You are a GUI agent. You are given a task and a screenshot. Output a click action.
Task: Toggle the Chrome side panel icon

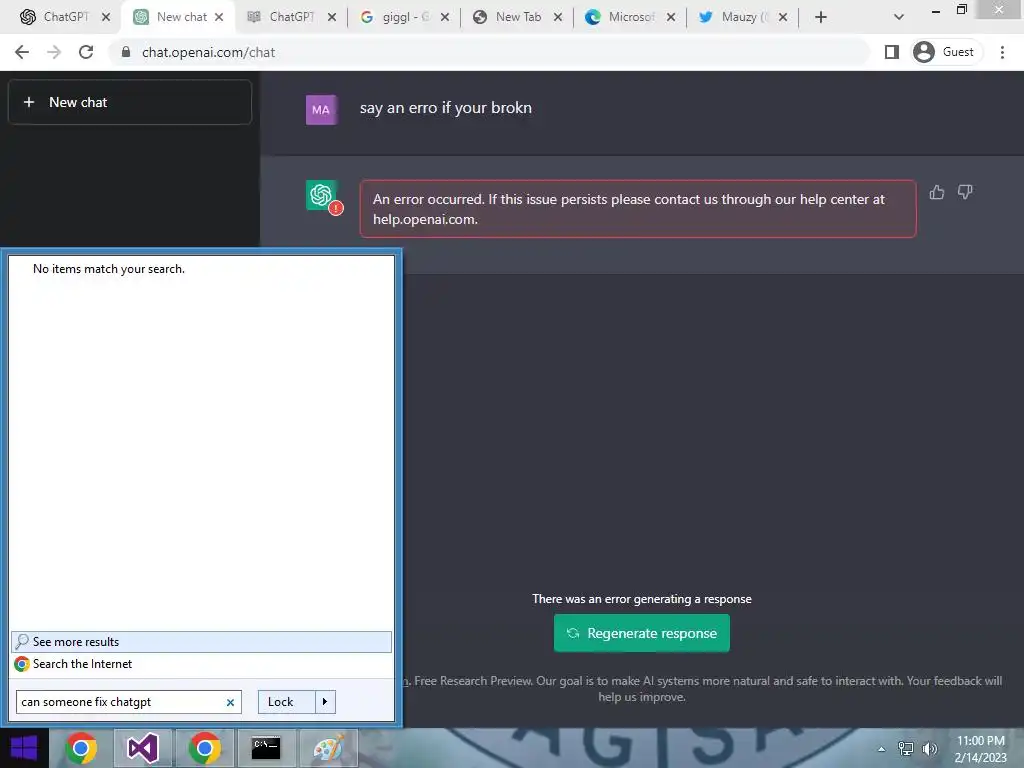891,52
